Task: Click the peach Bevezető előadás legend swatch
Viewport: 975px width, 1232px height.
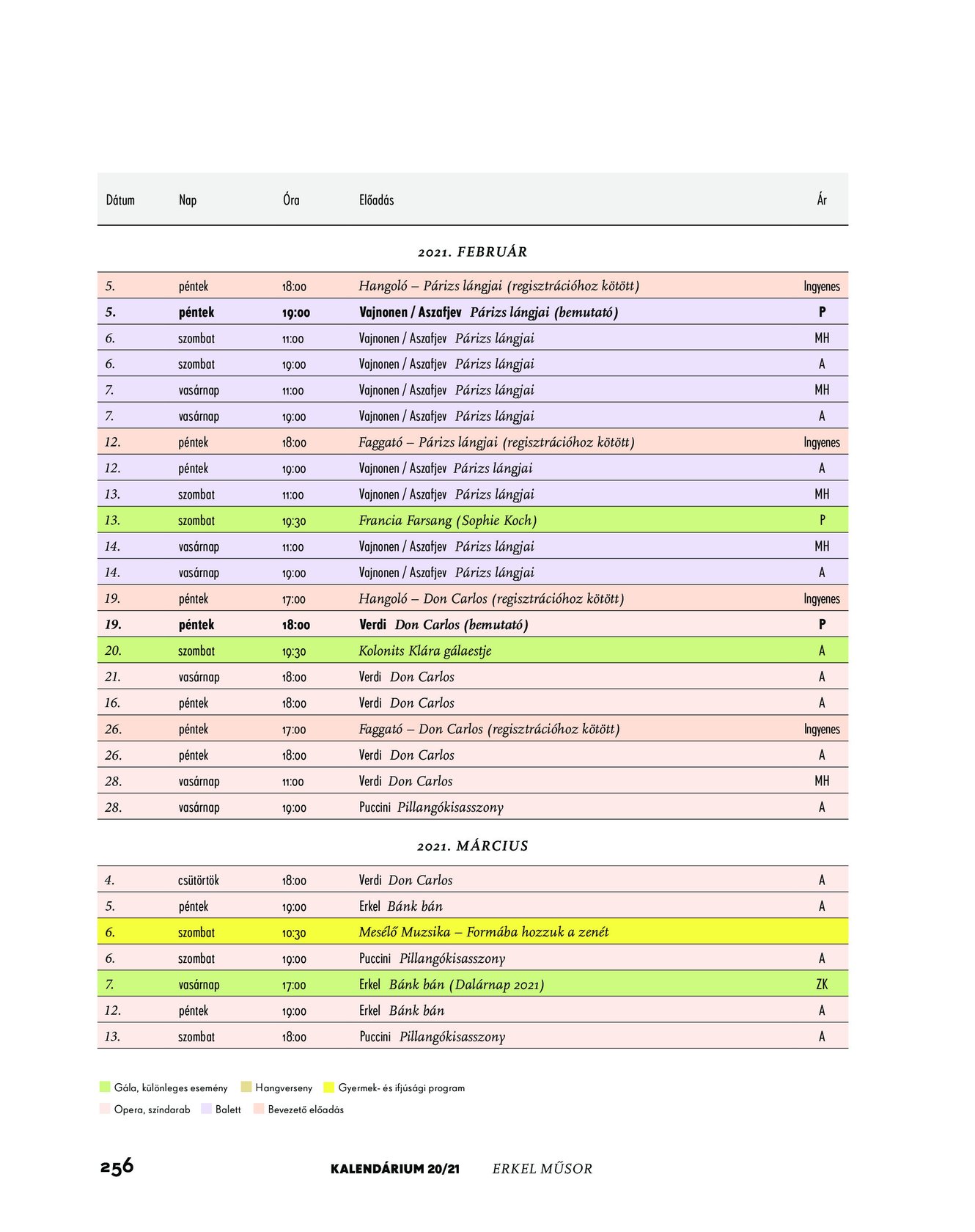Action: tap(259, 1109)
